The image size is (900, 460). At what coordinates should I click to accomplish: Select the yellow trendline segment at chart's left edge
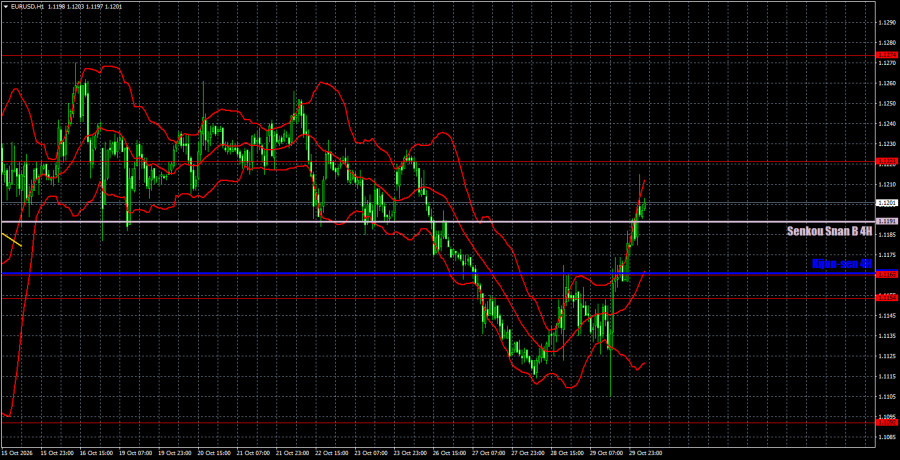(11, 240)
